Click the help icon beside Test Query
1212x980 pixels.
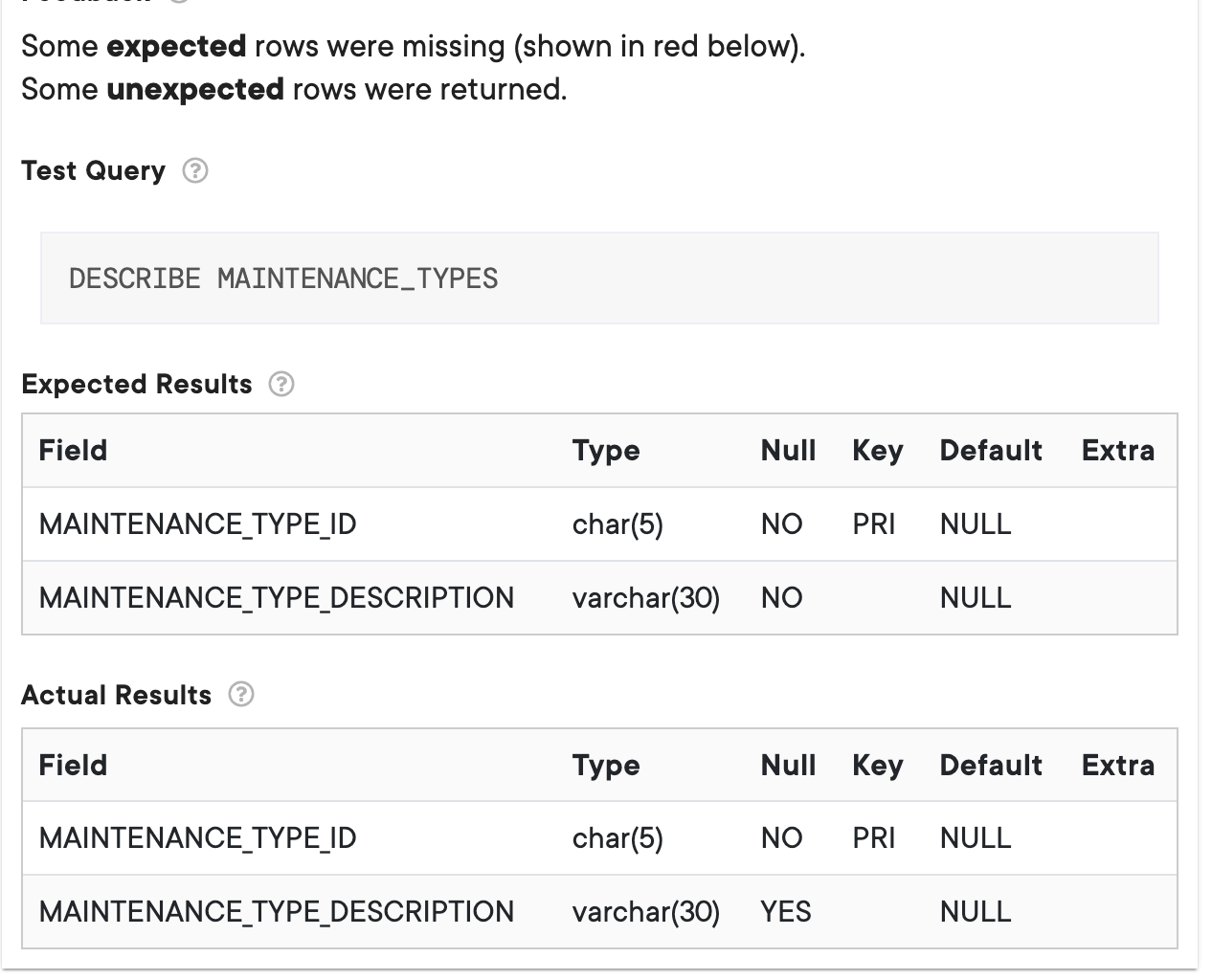pyautogui.click(x=195, y=171)
